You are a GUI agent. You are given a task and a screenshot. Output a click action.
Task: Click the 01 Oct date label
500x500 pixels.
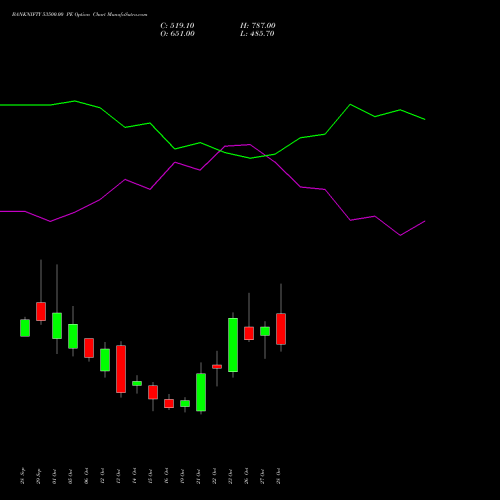(54, 476)
